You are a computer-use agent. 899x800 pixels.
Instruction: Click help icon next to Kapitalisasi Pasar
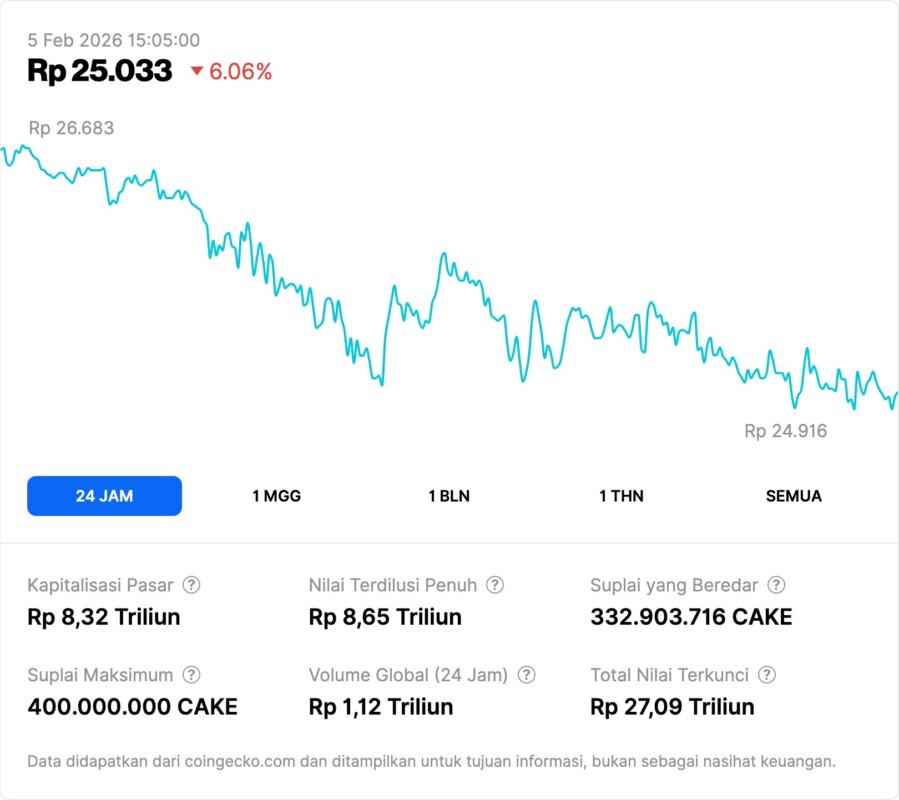pos(191,585)
